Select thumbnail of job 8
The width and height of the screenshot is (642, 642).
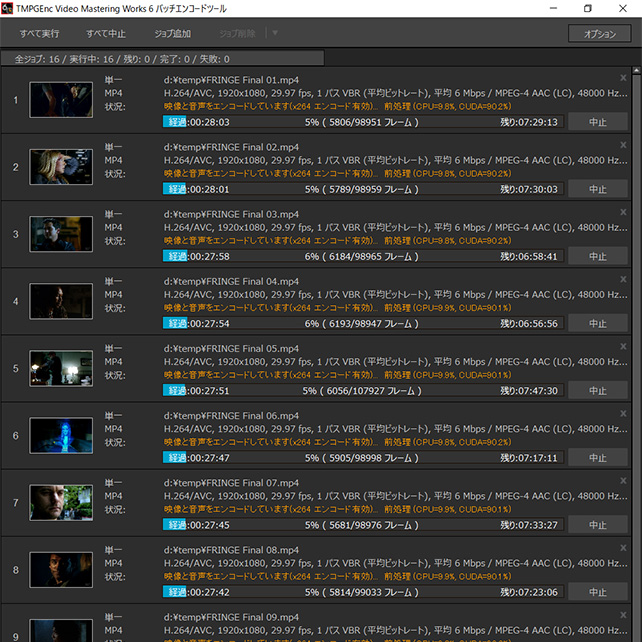coord(61,570)
